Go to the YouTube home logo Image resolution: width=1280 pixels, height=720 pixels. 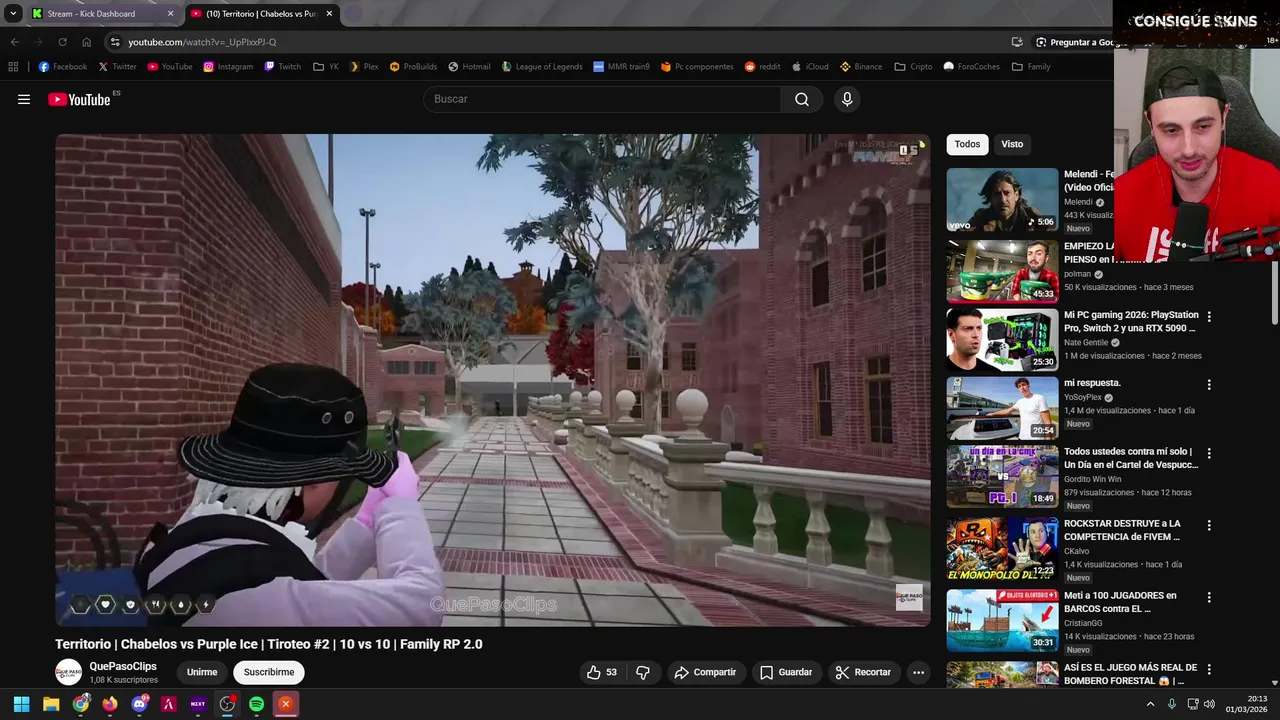coord(79,99)
